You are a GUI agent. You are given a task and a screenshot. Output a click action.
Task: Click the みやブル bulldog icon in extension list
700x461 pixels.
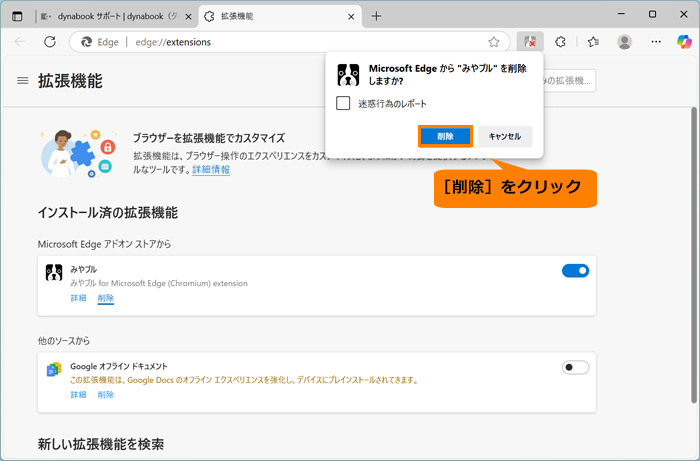click(x=54, y=273)
